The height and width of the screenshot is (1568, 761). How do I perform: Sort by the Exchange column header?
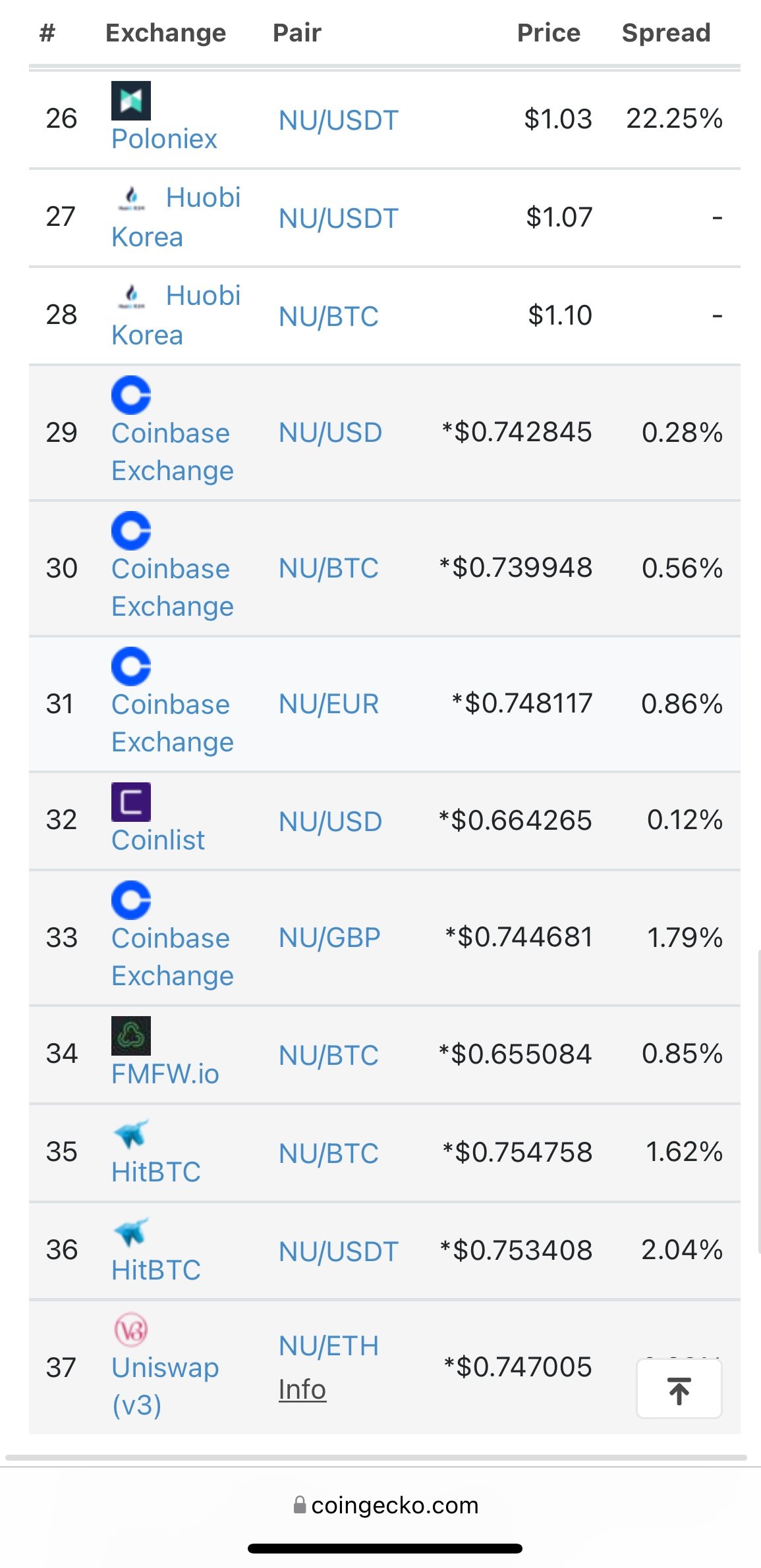(166, 32)
